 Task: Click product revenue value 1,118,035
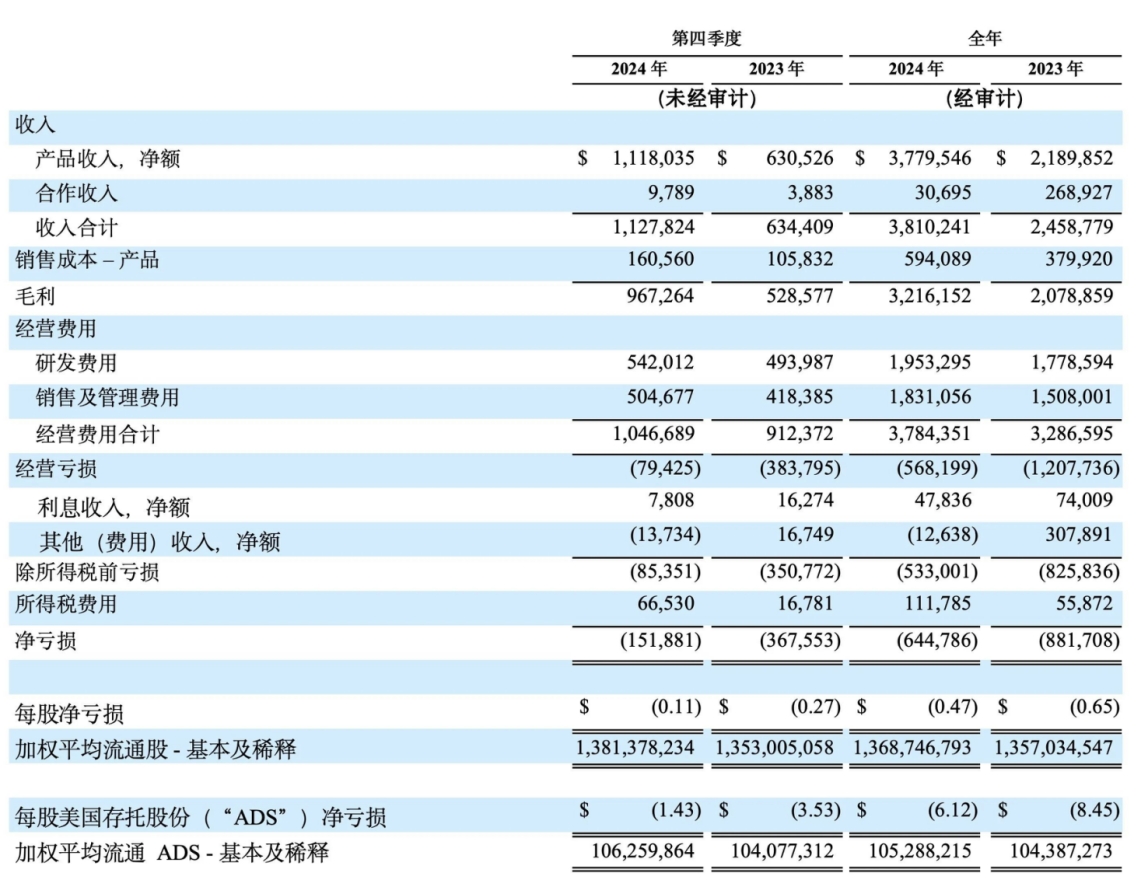pos(653,158)
